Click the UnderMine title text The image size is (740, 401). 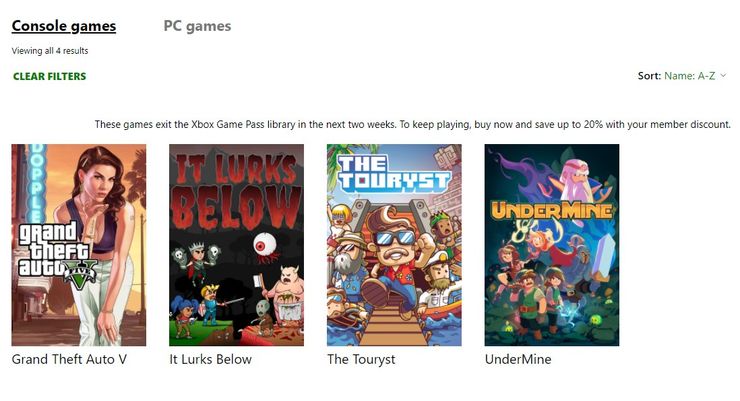[518, 359]
